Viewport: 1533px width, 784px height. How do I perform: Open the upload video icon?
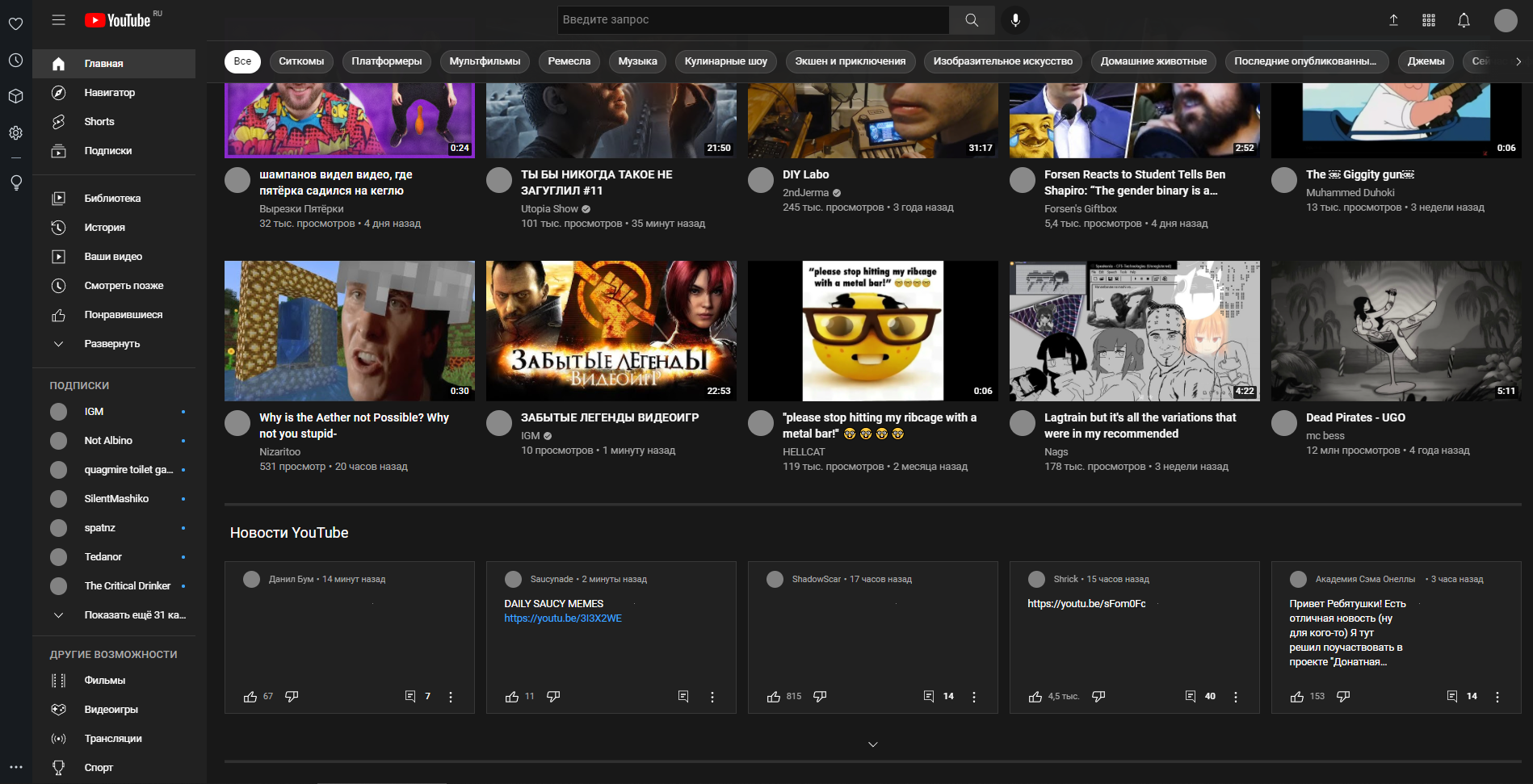pyautogui.click(x=1393, y=20)
